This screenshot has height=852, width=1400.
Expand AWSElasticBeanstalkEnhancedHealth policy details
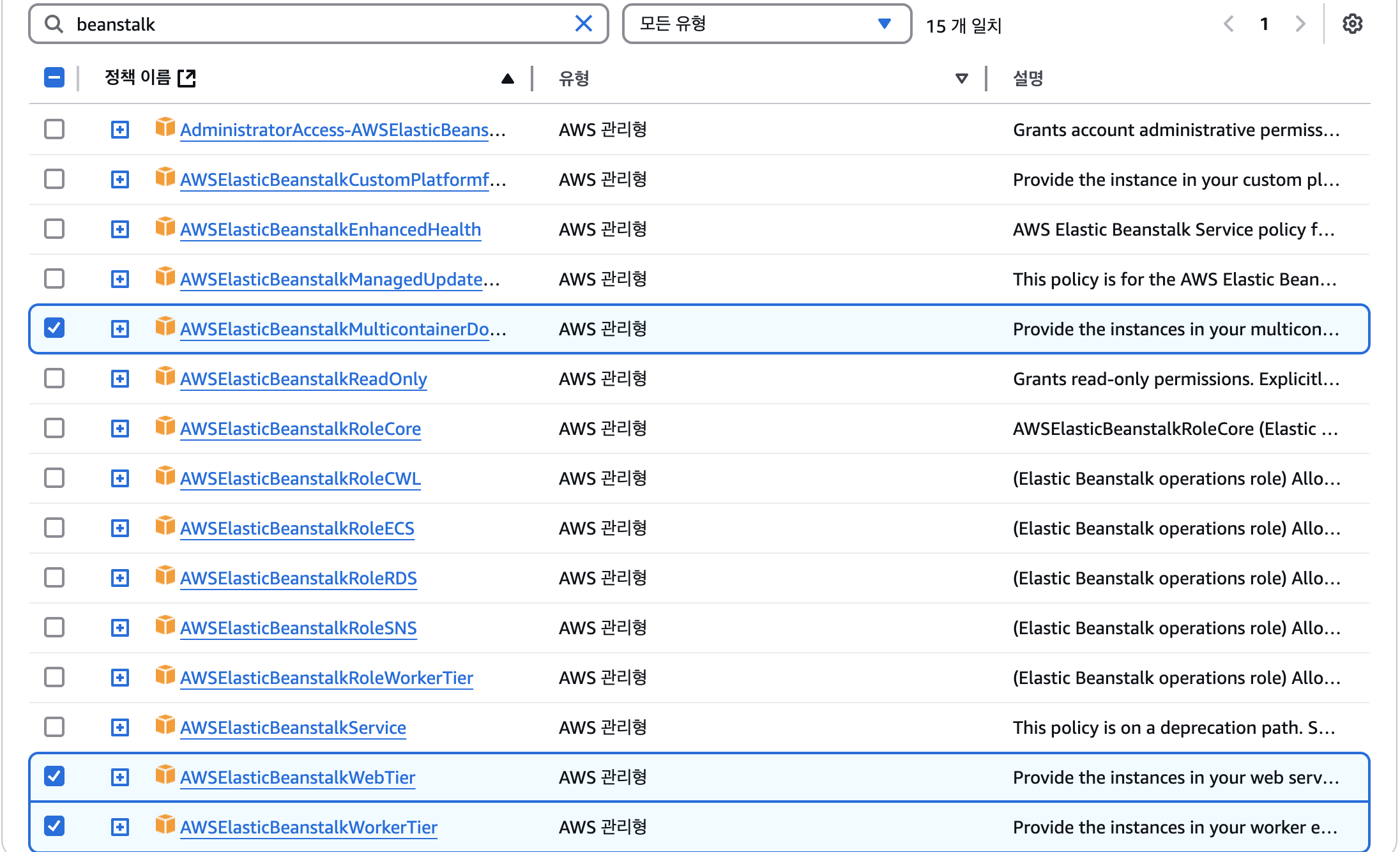pos(120,229)
